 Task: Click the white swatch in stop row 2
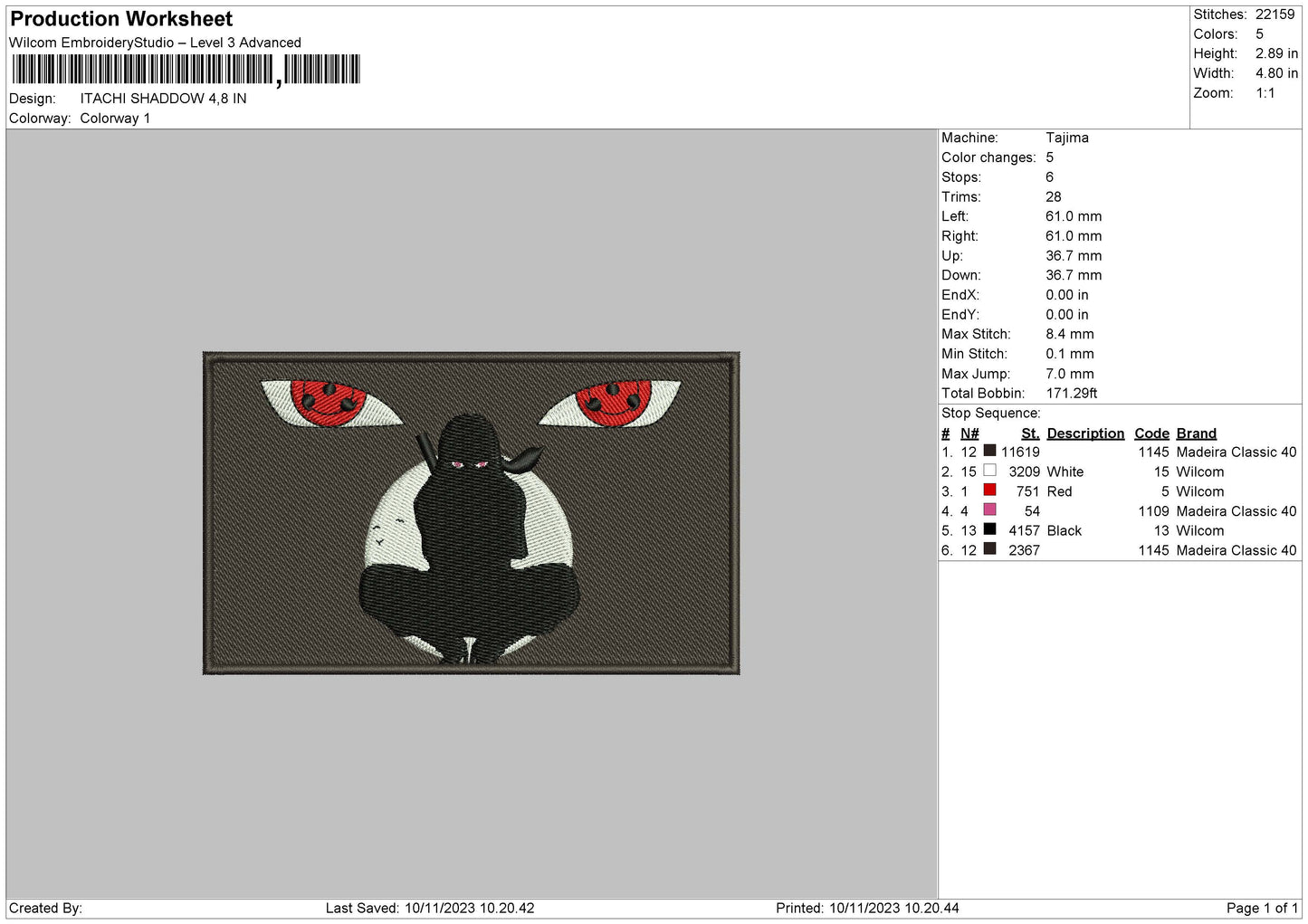point(989,471)
